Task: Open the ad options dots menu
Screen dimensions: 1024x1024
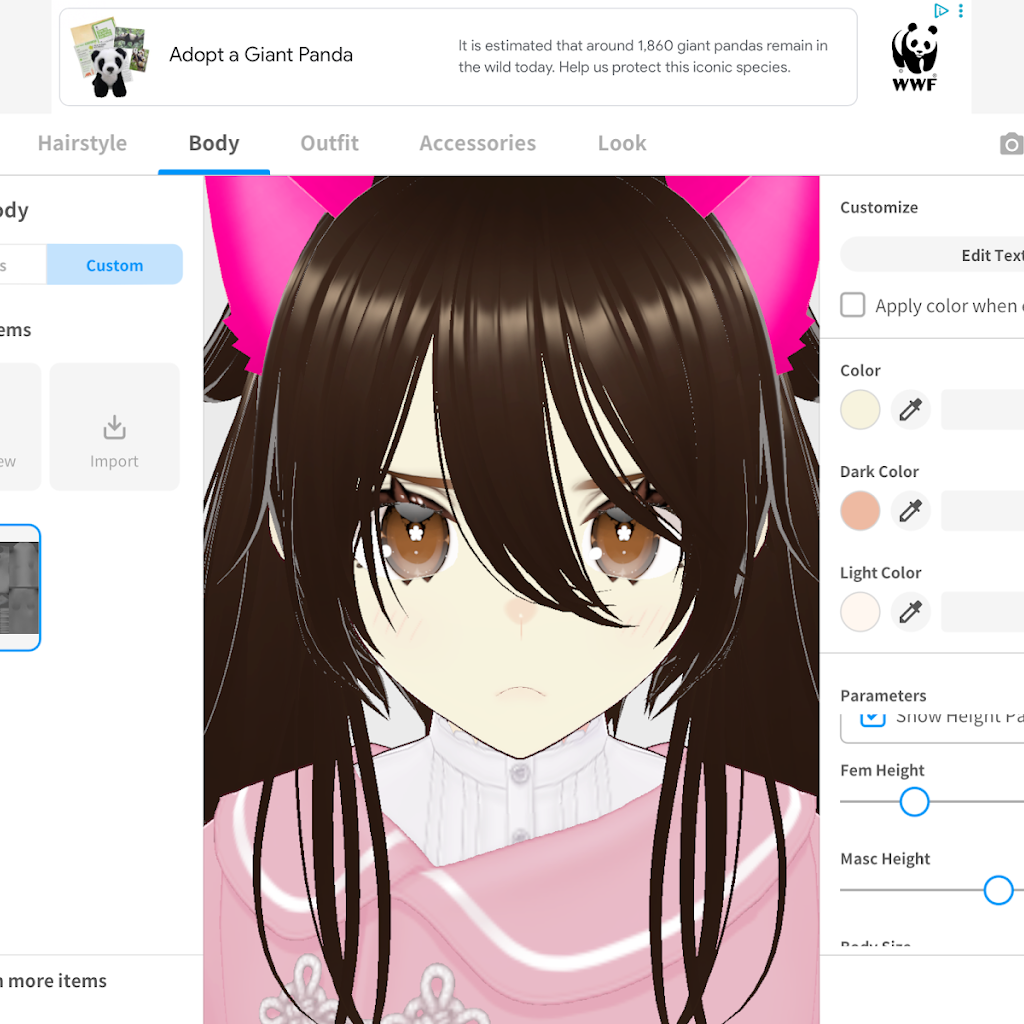Action: point(961,11)
